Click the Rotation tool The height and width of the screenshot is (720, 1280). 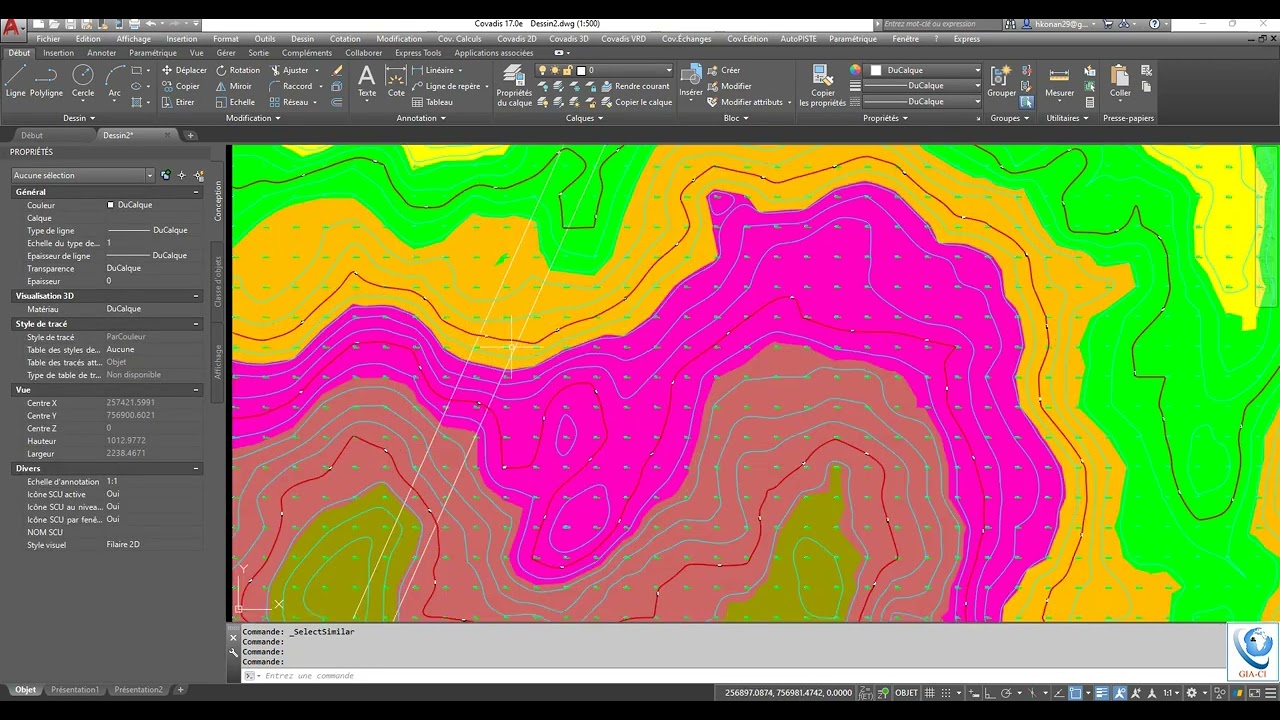point(237,70)
